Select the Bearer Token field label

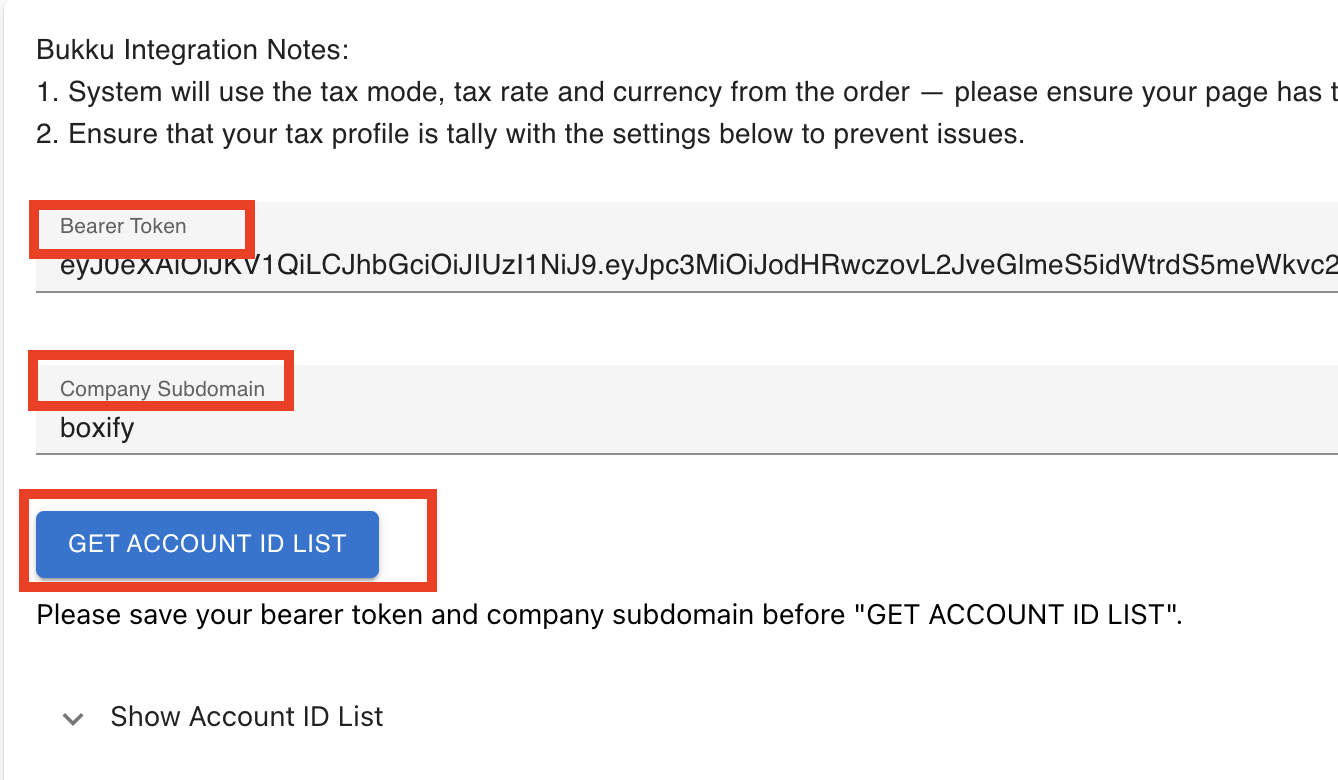123,226
